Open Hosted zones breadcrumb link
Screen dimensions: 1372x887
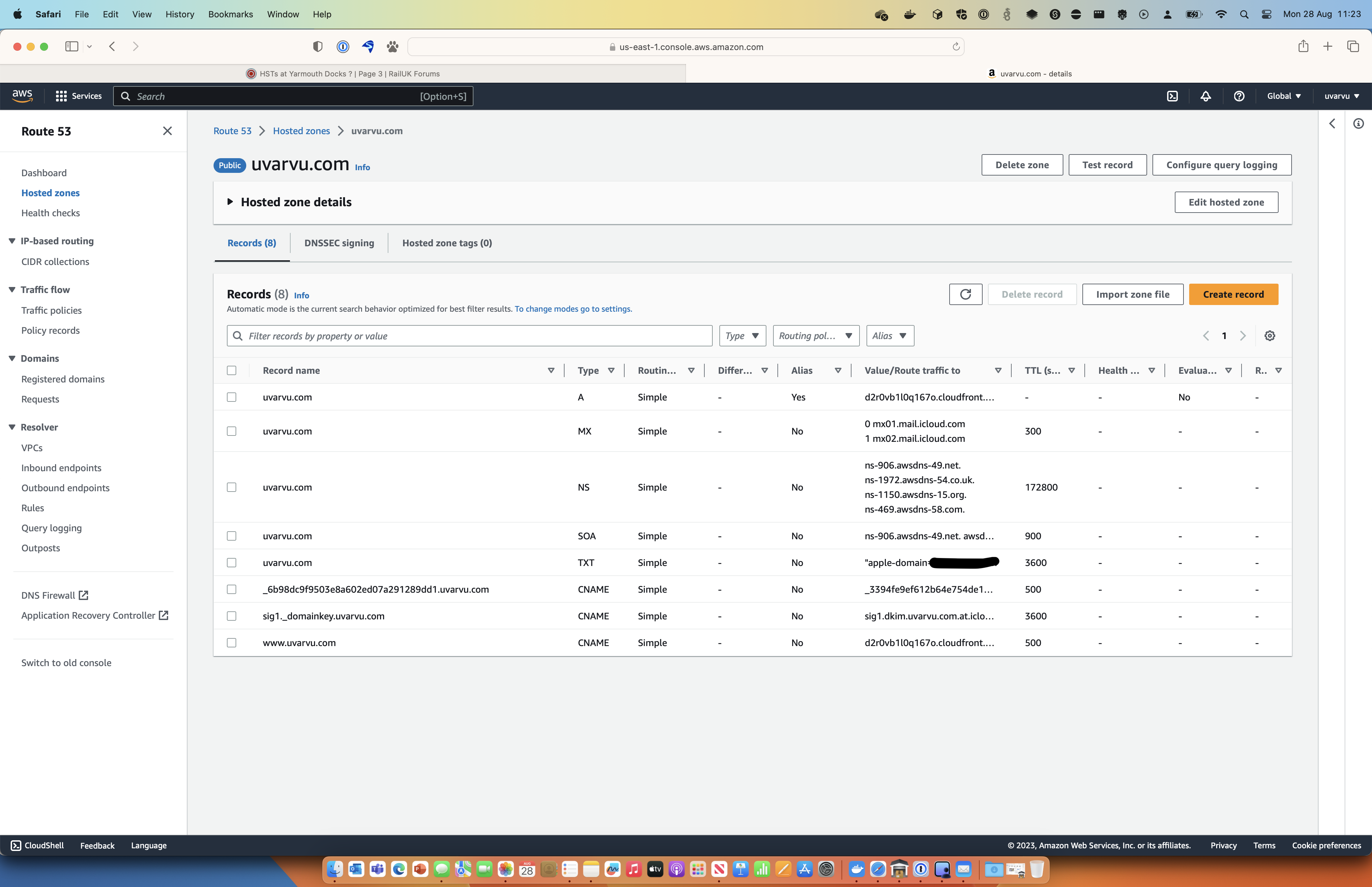click(301, 131)
